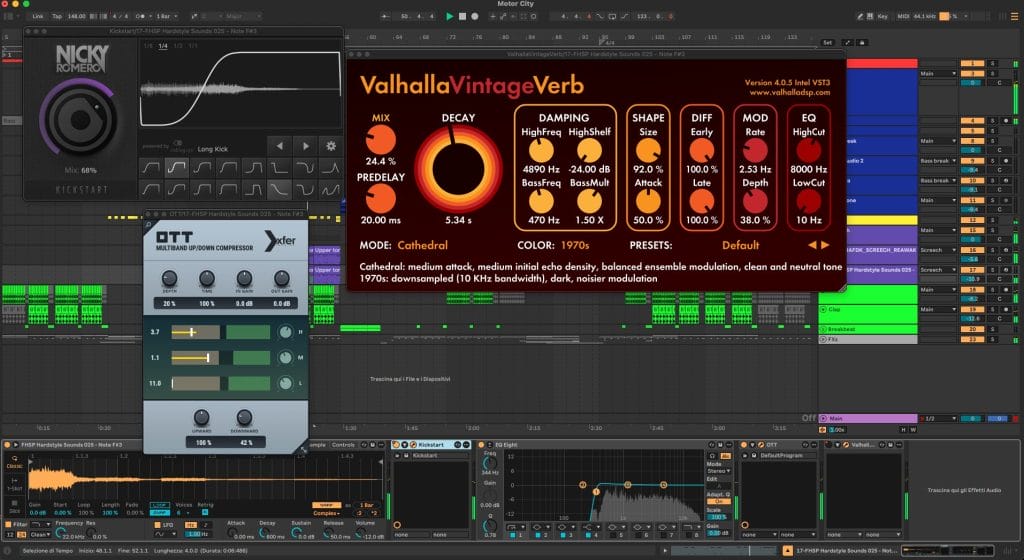Switch to the sampler Controls tab

343,445
